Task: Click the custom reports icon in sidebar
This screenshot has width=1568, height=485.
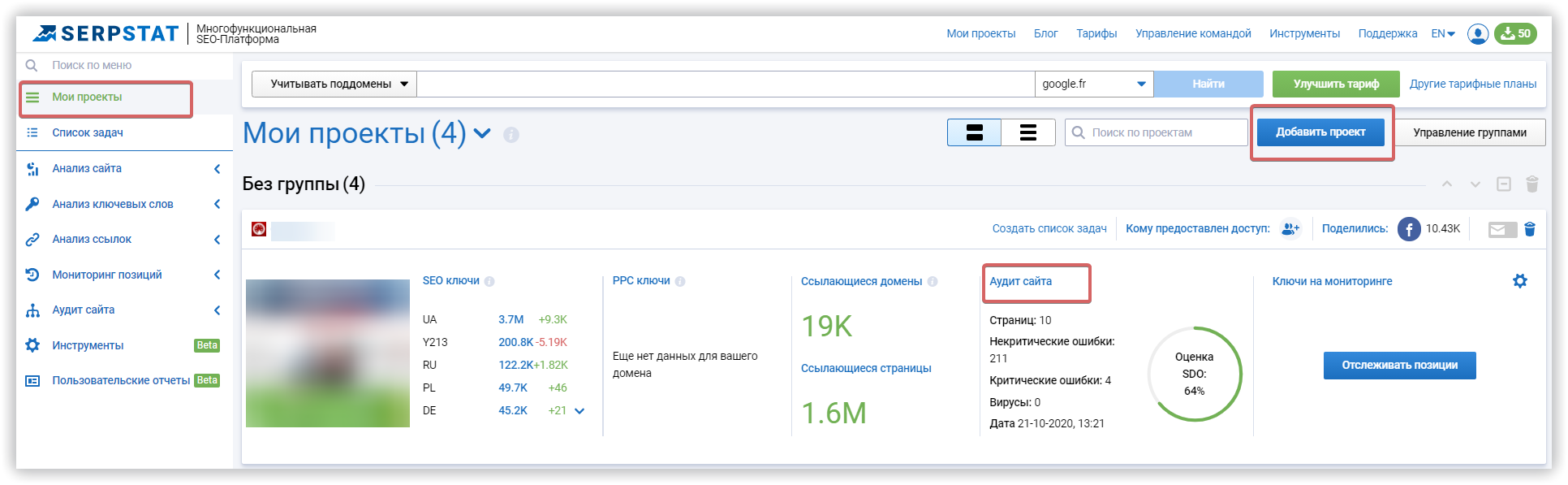Action: pos(32,380)
